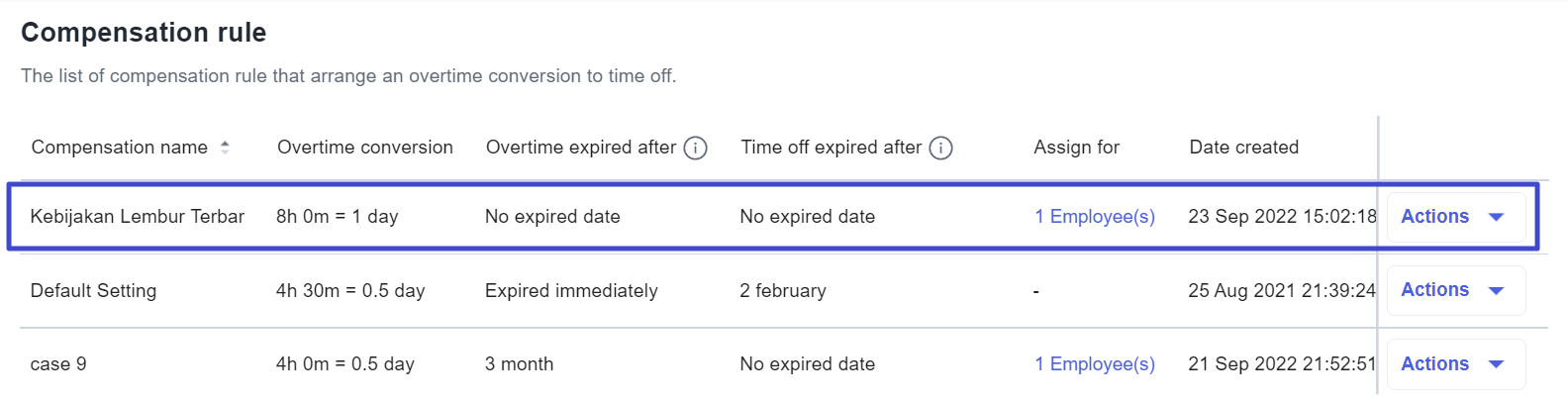1568x403 pixels.
Task: View 1 Employee(s) assigned to Kebijakan Lembur
Action: pos(1095,217)
